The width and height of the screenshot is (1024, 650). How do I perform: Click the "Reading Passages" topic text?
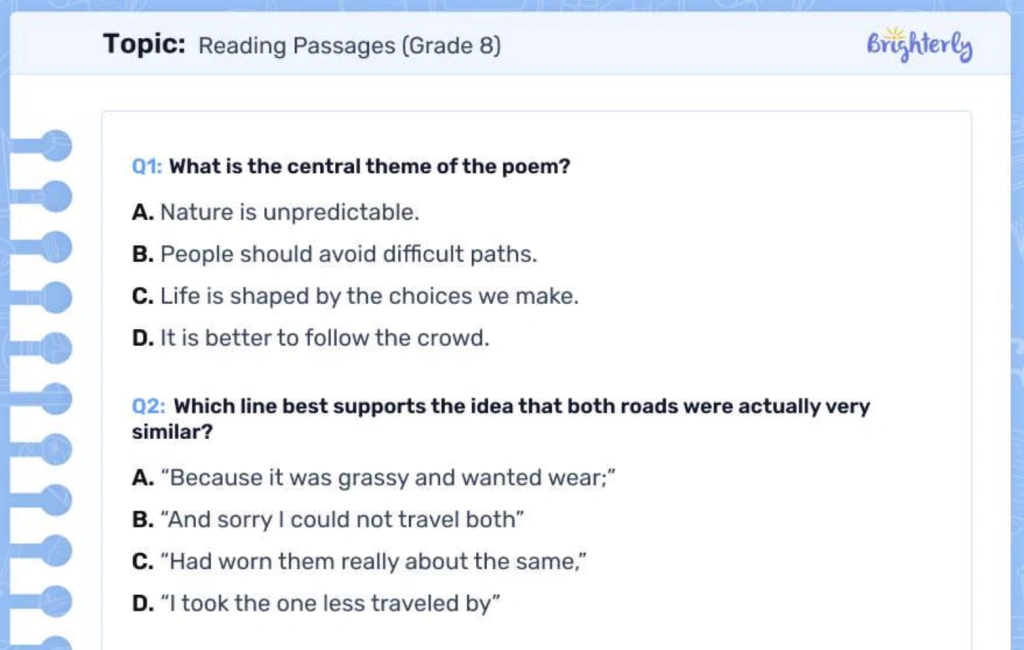coord(297,46)
